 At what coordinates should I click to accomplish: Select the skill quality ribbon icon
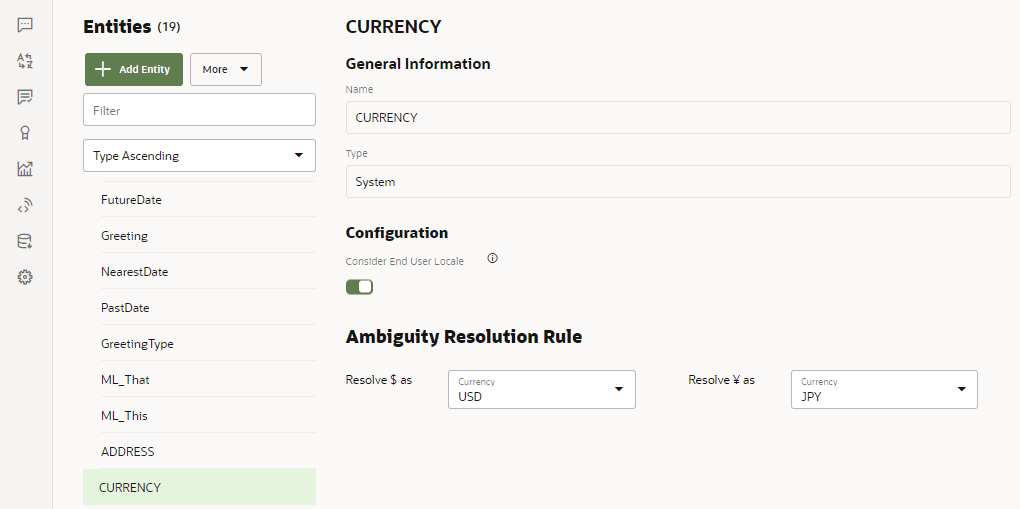tap(26, 133)
